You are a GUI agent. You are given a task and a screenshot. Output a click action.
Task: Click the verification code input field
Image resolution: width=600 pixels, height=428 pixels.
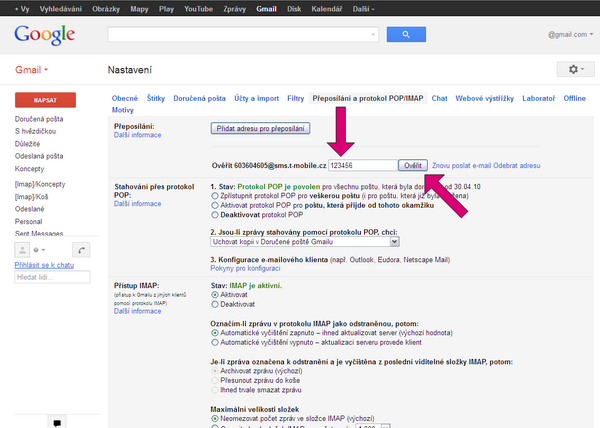pyautogui.click(x=363, y=166)
